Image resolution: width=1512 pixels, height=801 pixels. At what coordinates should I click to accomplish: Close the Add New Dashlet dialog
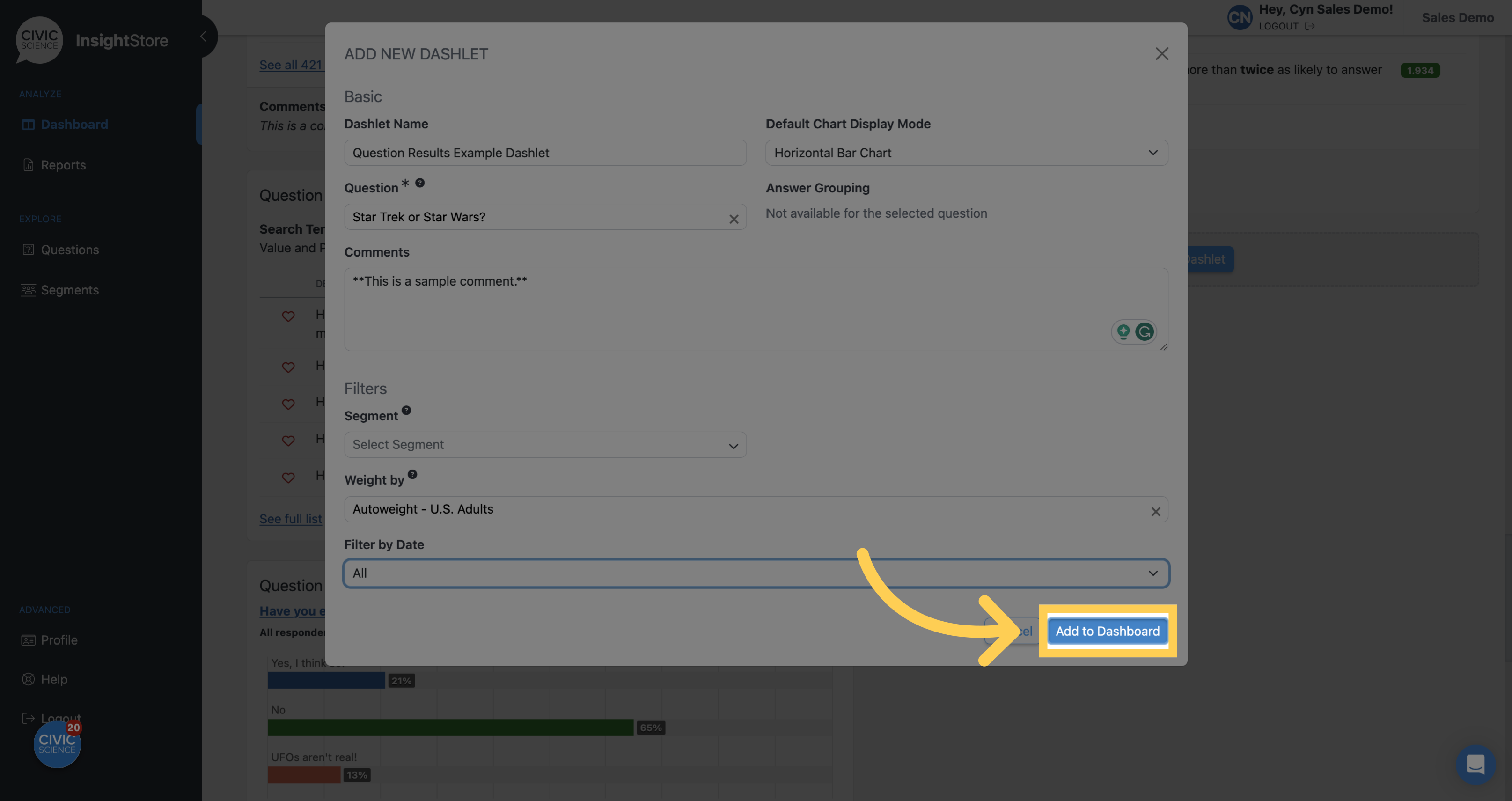pyautogui.click(x=1161, y=54)
